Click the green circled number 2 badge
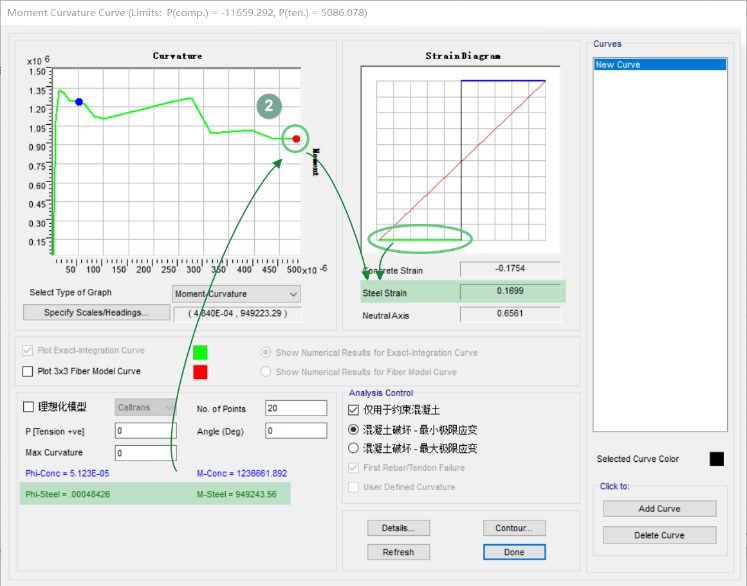This screenshot has height=586, width=747. (x=268, y=108)
